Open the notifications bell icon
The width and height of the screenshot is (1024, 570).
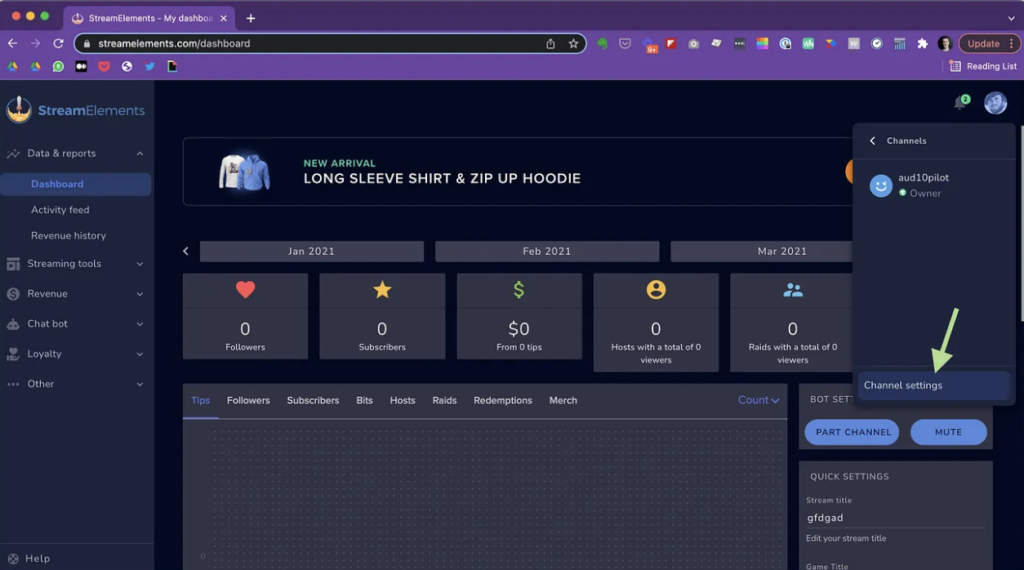[961, 102]
